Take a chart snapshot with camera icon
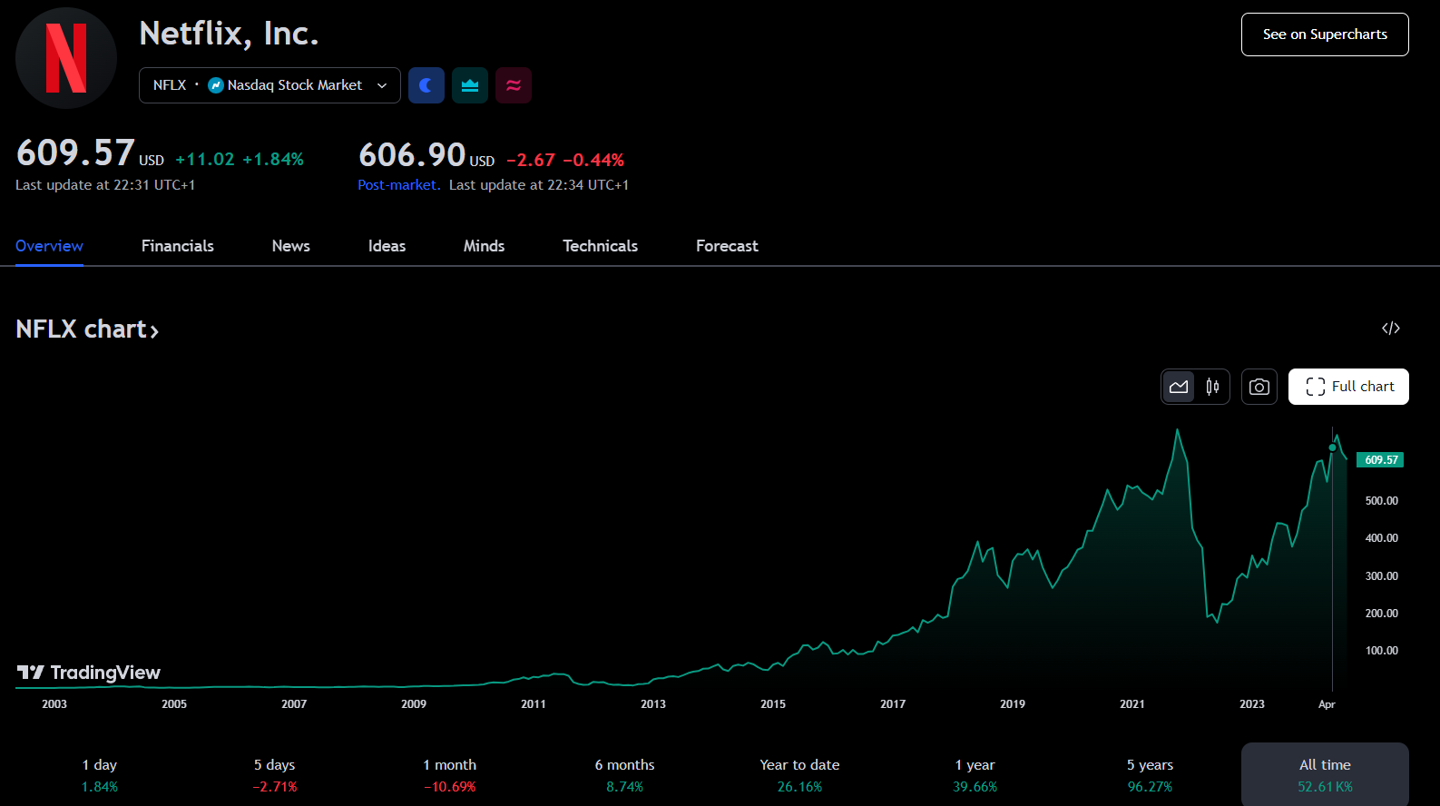1440x806 pixels. point(1259,387)
